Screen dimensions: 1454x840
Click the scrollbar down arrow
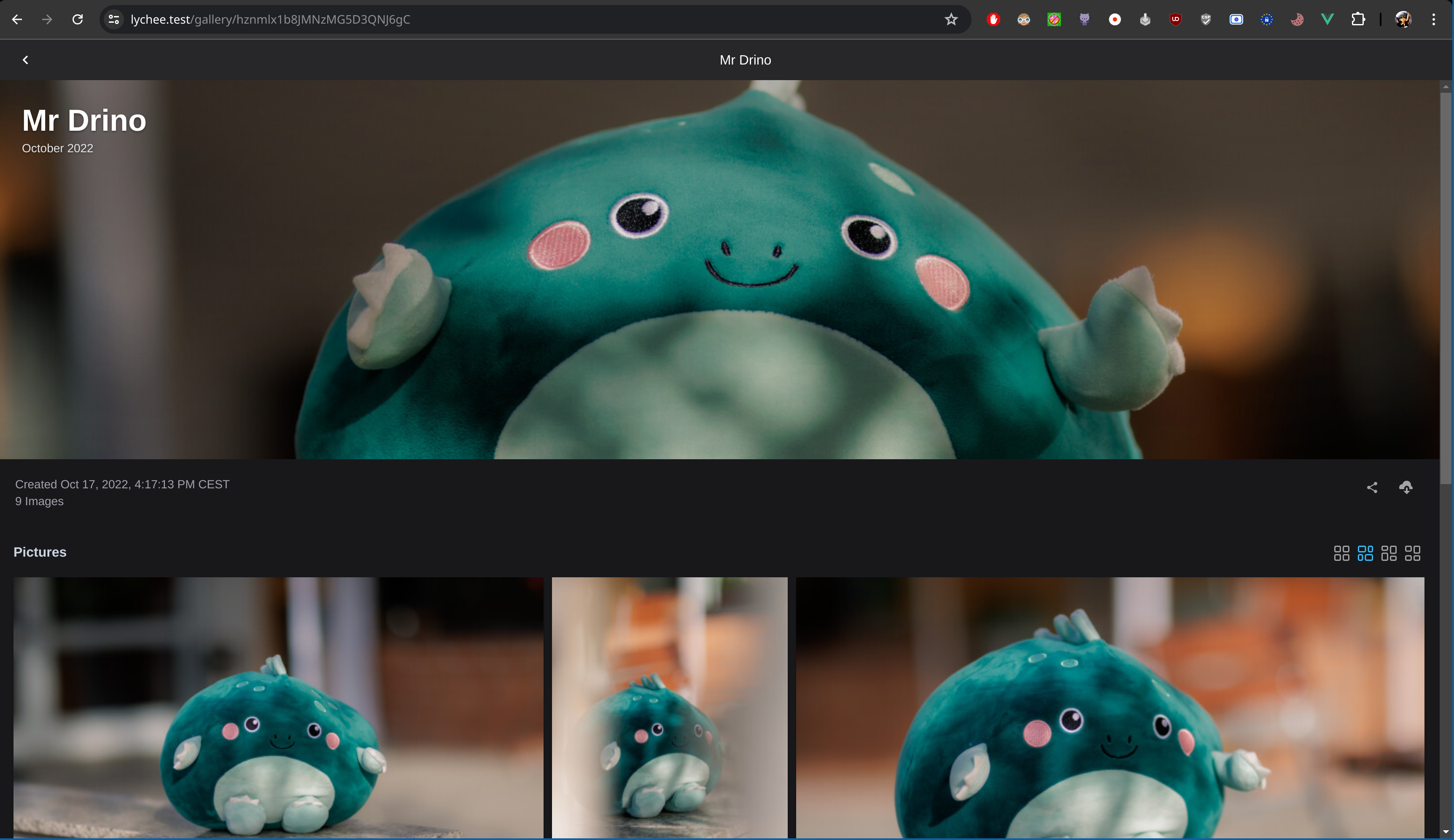pos(1445,832)
